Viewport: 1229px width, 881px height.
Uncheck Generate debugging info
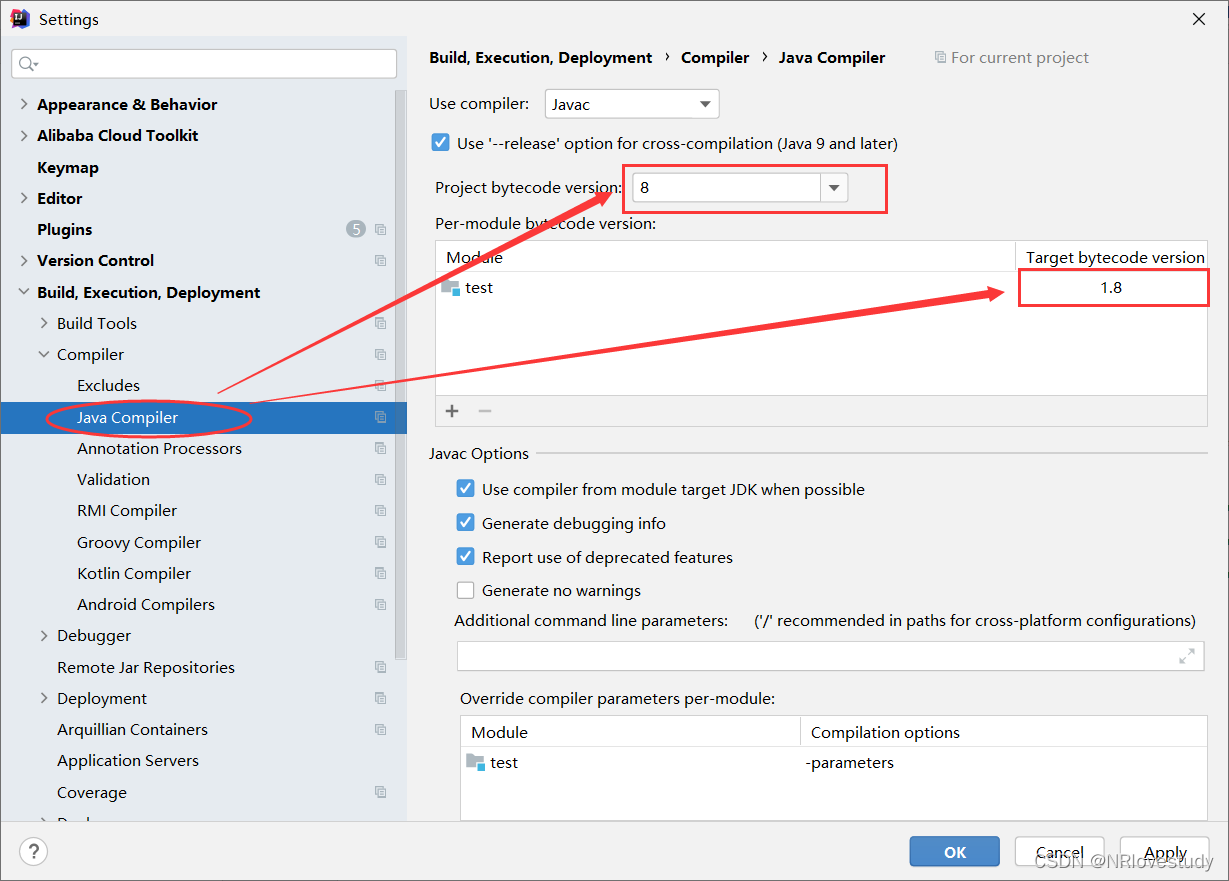coord(465,523)
